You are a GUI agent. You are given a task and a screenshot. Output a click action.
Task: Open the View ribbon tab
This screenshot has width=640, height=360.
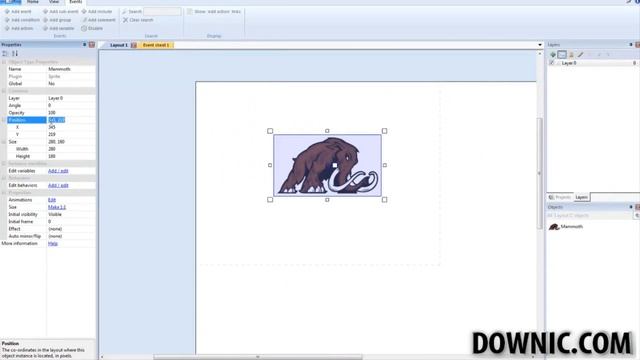[54, 2]
